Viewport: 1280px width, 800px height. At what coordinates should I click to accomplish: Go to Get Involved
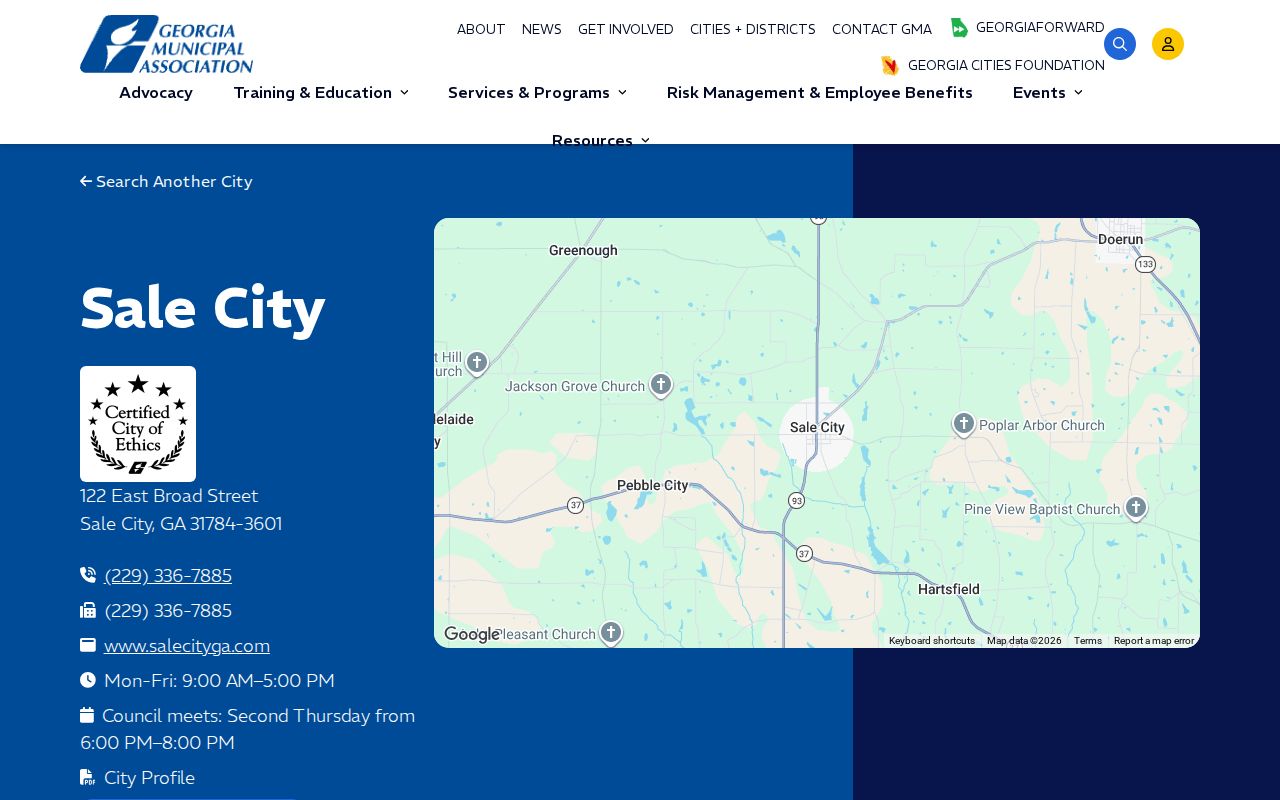pyautogui.click(x=626, y=30)
